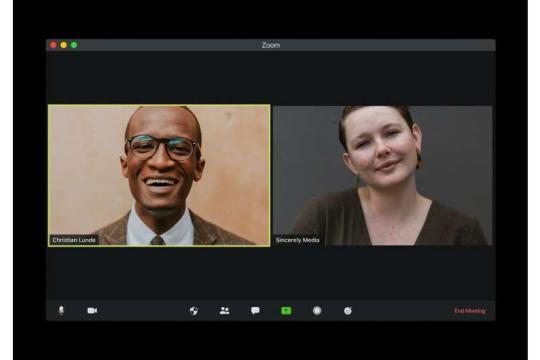This screenshot has height=360, width=540.
Task: Open the reactions icon
Action: 348,311
